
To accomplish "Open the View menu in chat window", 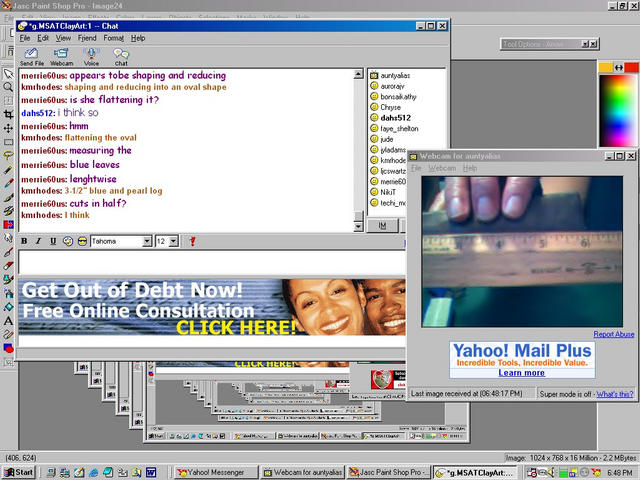I will [x=63, y=38].
